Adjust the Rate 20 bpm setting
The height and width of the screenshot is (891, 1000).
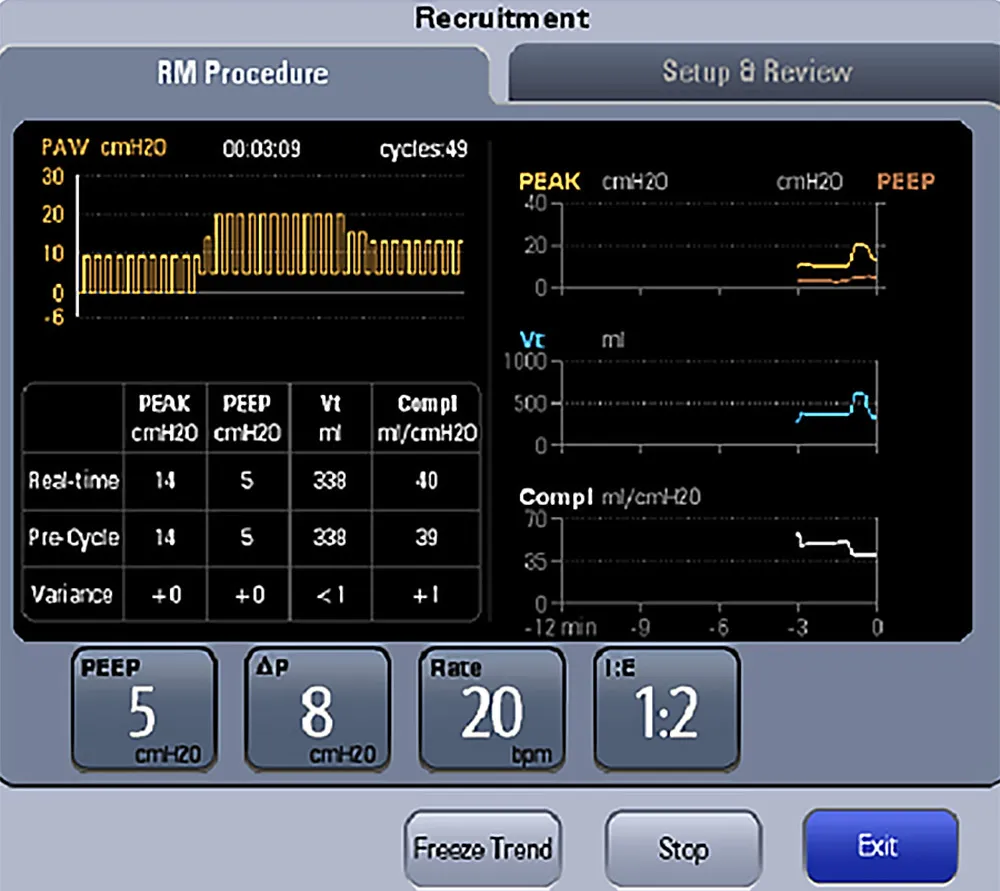coord(491,710)
